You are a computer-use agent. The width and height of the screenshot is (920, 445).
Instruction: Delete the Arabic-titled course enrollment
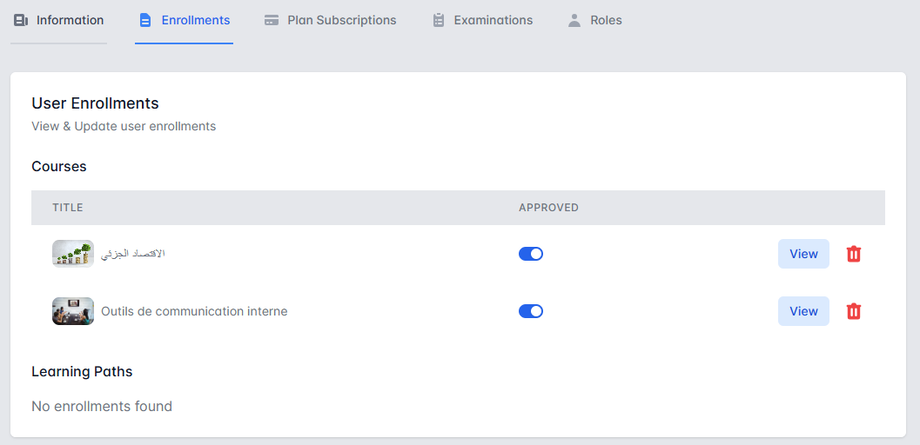click(853, 254)
